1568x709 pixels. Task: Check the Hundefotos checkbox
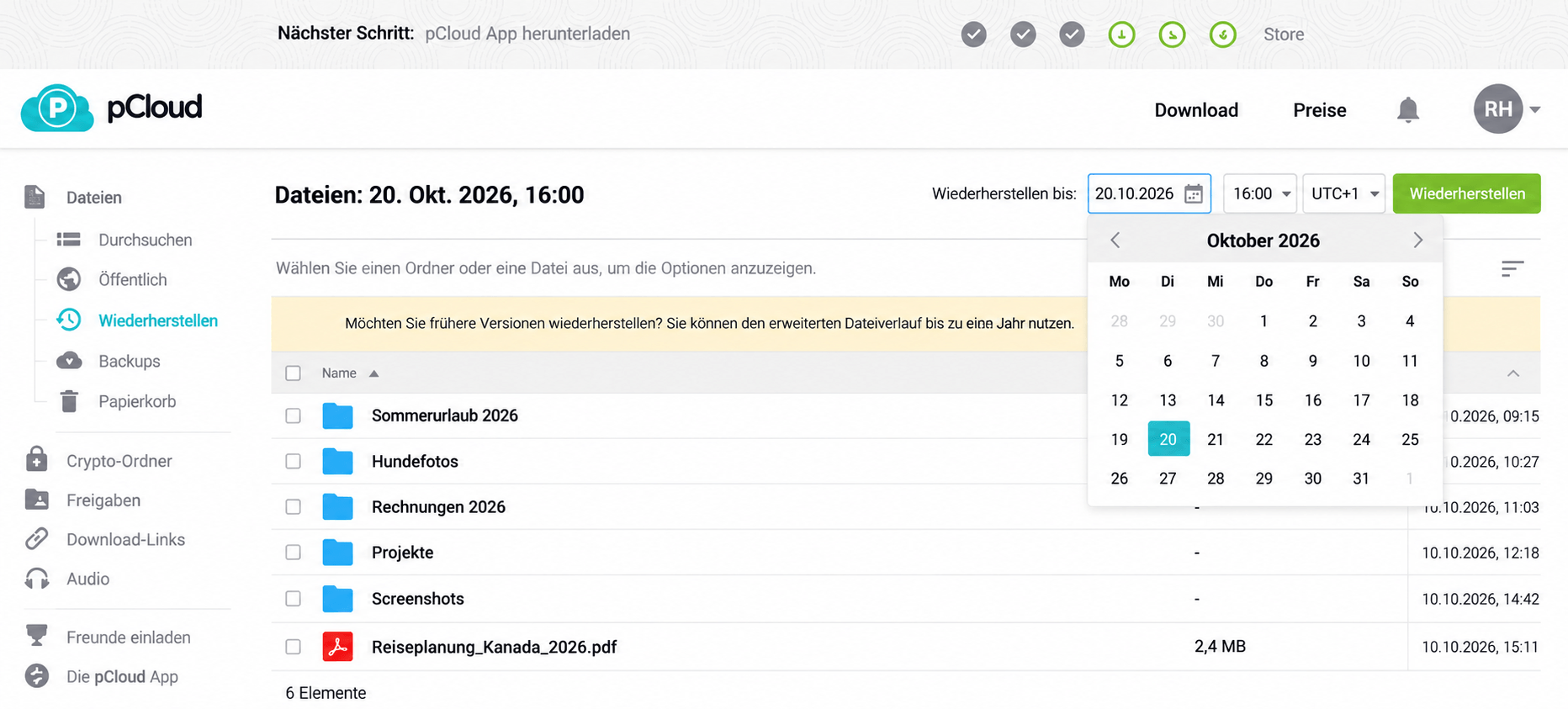(293, 461)
